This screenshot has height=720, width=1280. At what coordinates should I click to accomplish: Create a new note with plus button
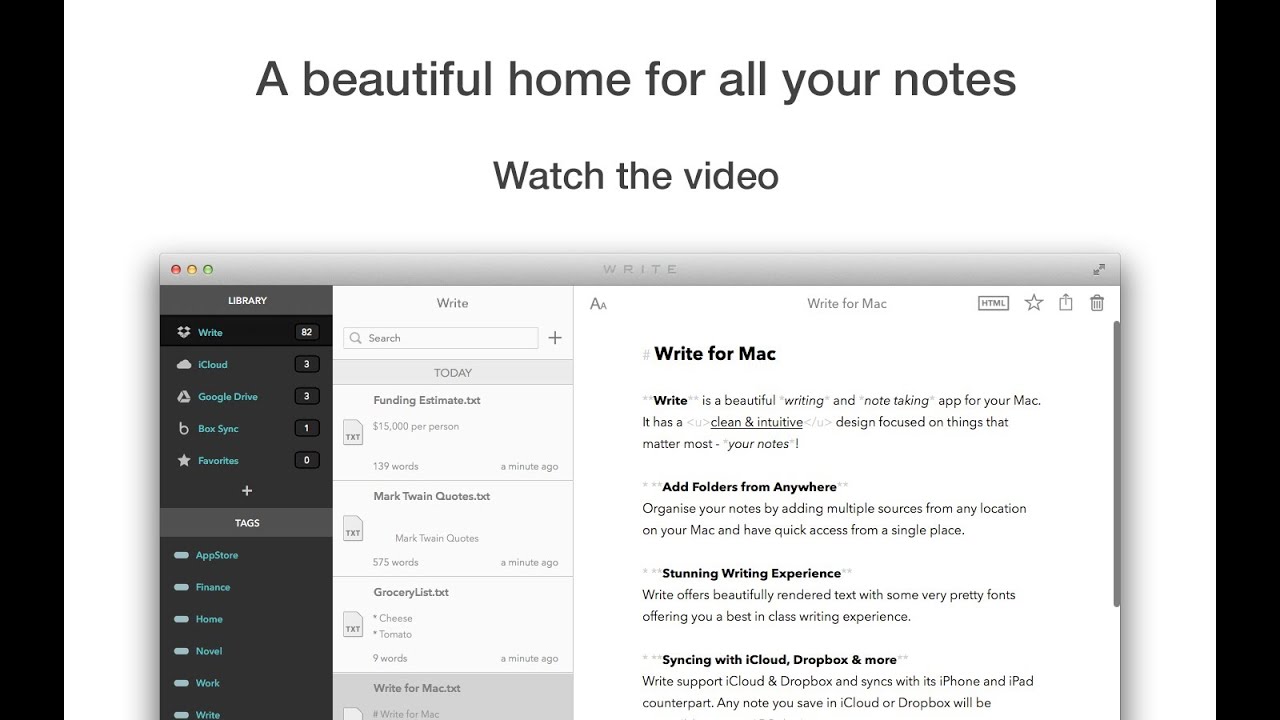tap(555, 338)
